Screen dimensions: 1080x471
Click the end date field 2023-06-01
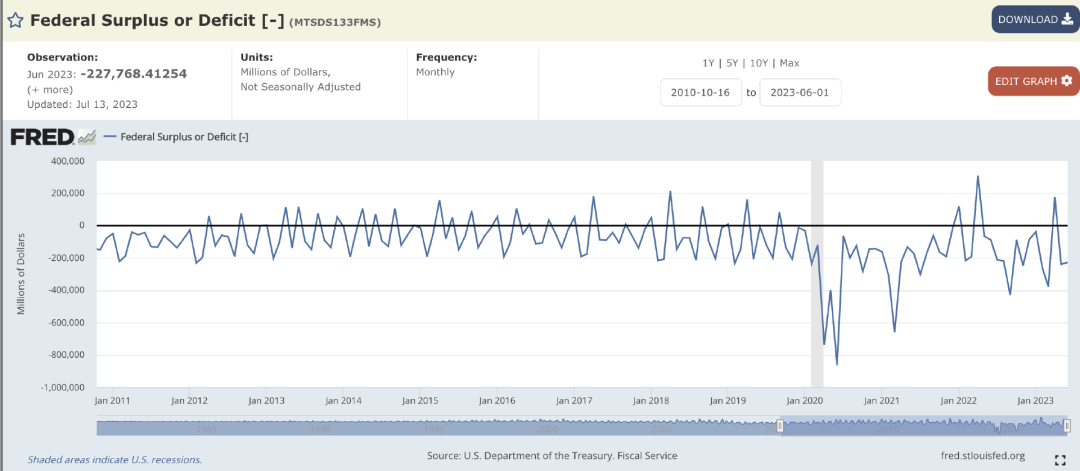click(x=800, y=92)
